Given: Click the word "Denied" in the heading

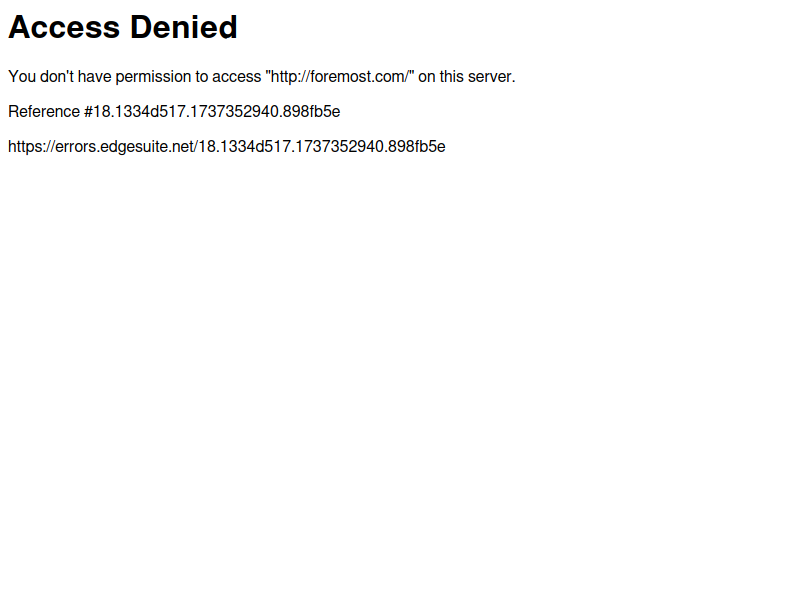Looking at the screenshot, I should (184, 27).
